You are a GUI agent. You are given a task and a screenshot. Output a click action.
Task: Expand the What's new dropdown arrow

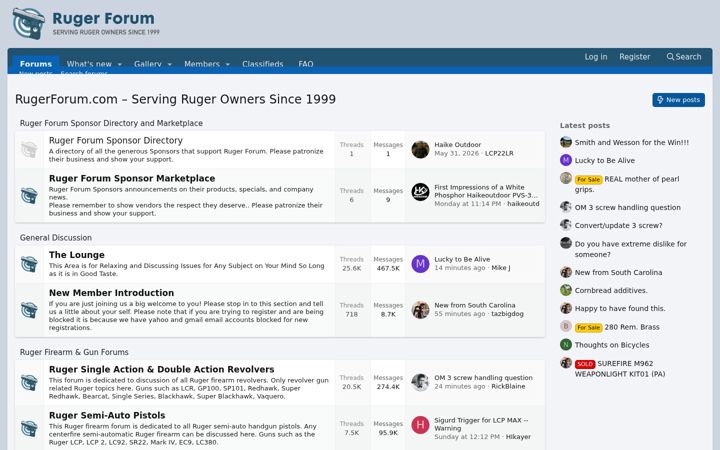(x=120, y=64)
